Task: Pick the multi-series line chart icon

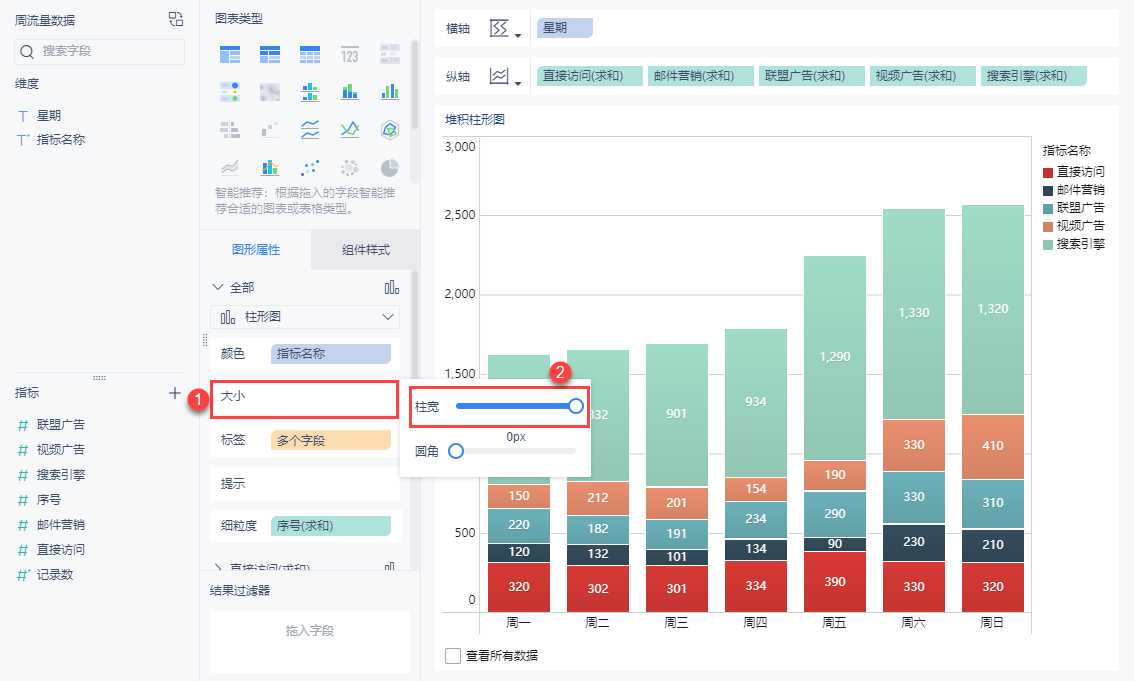Action: pyautogui.click(x=350, y=129)
